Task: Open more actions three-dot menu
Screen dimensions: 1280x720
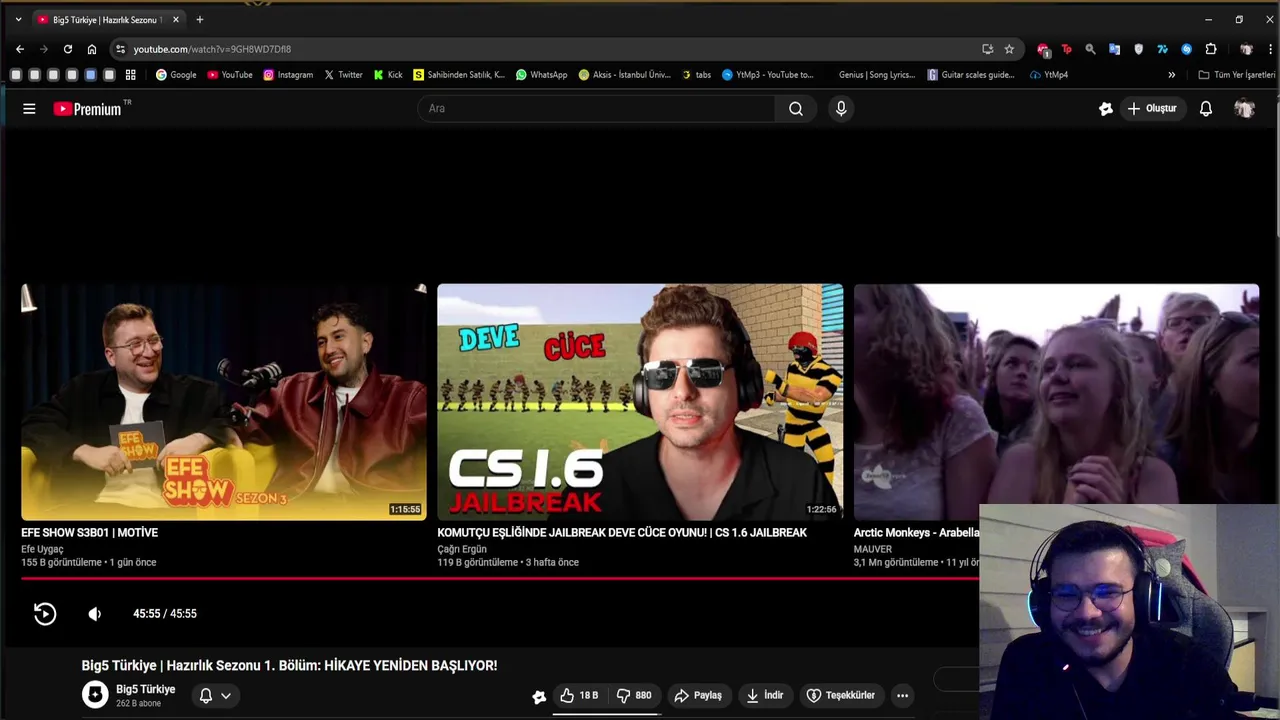Action: [902, 695]
